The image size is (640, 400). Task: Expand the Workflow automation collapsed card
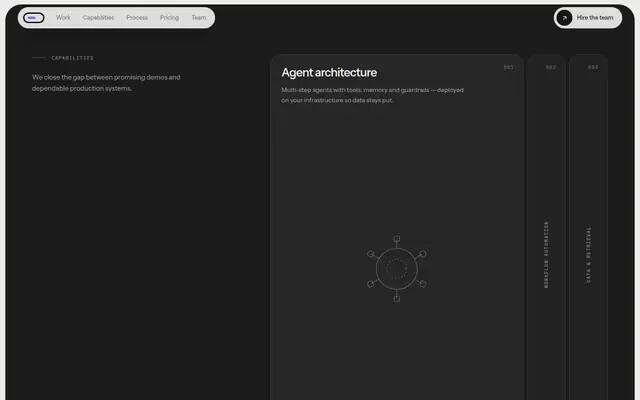point(546,227)
